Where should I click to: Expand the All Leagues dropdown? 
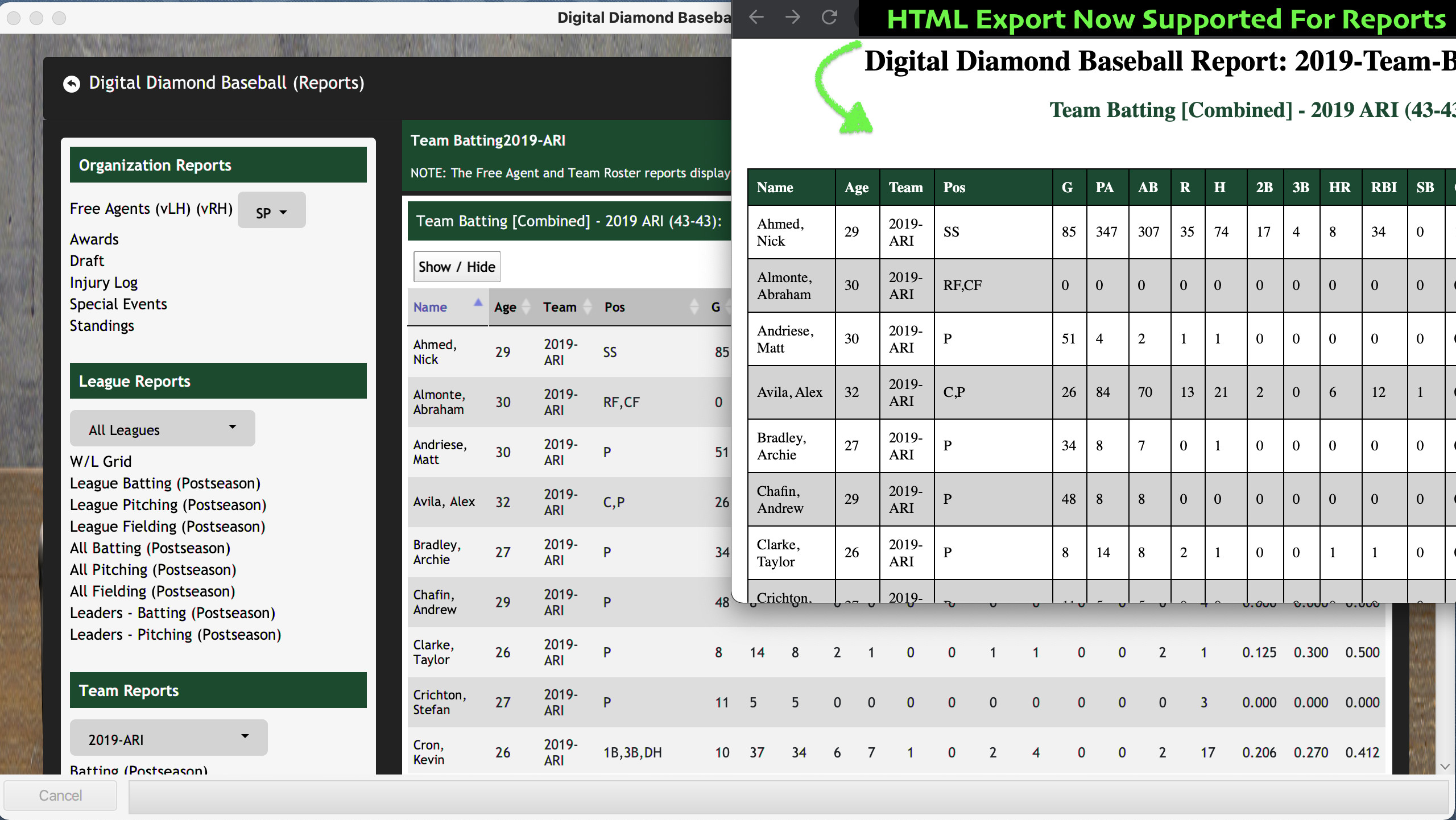click(x=162, y=429)
